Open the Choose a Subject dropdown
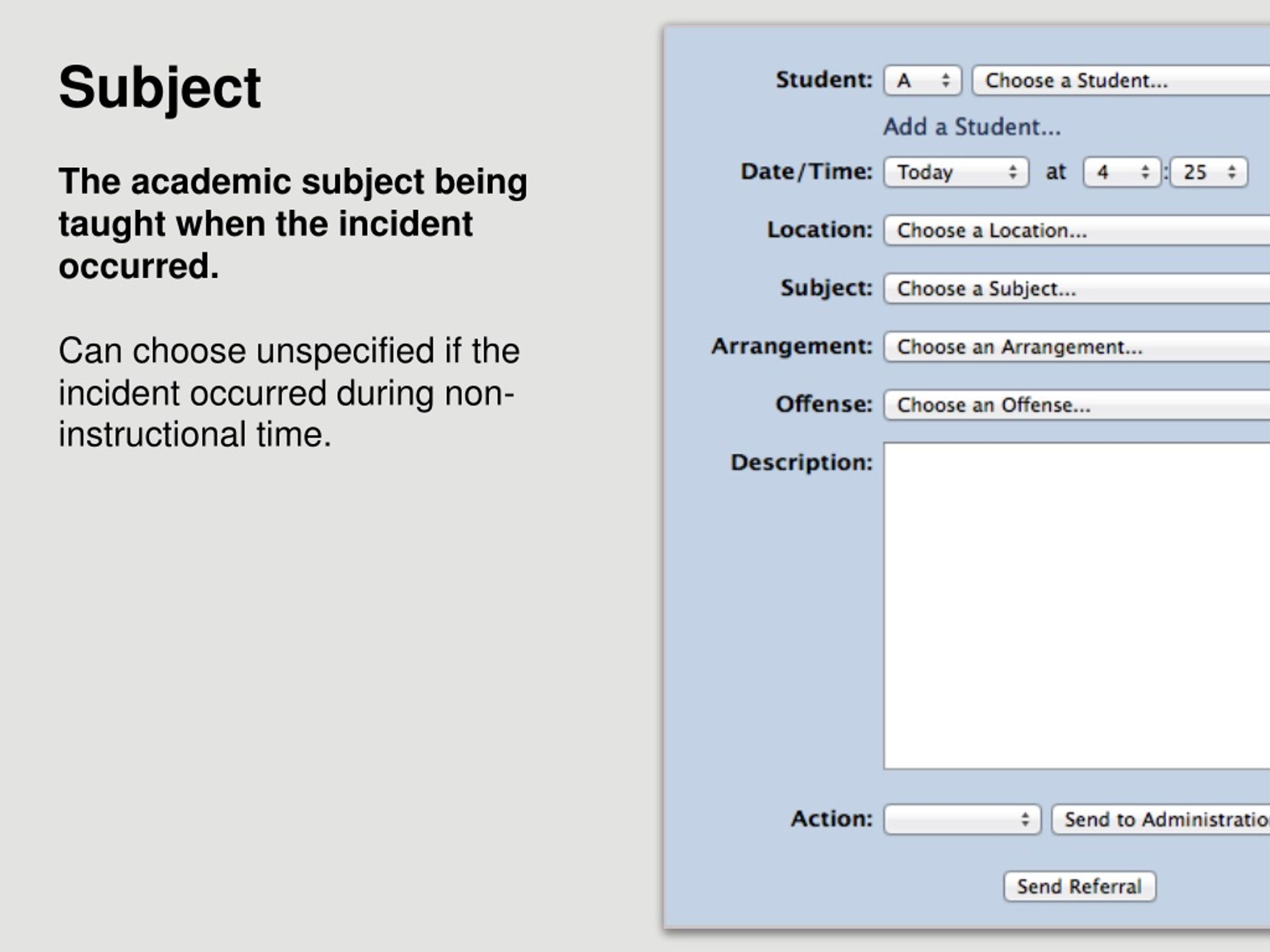Screen dimensions: 1270x952 point(1077,289)
